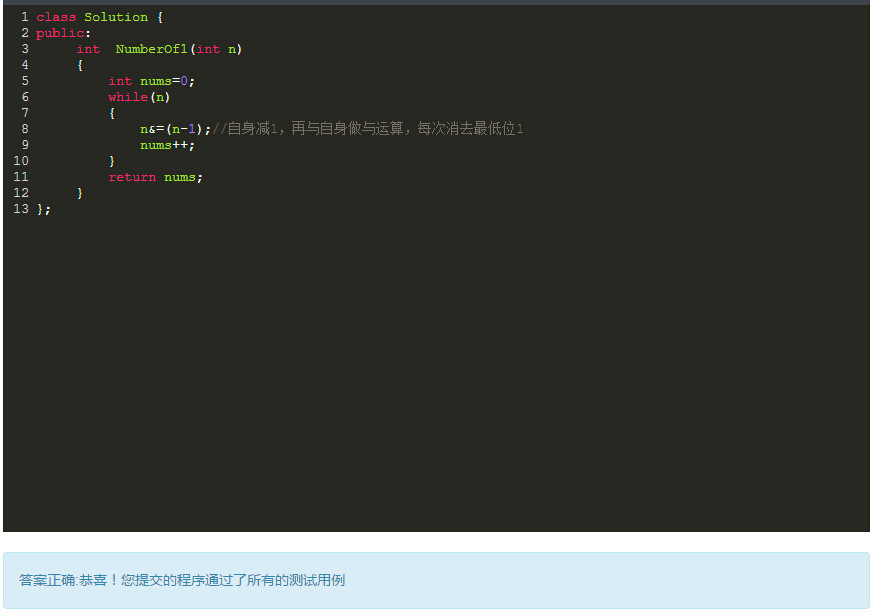
Task: Click the Chinese comment on line 8
Action: (x=368, y=129)
